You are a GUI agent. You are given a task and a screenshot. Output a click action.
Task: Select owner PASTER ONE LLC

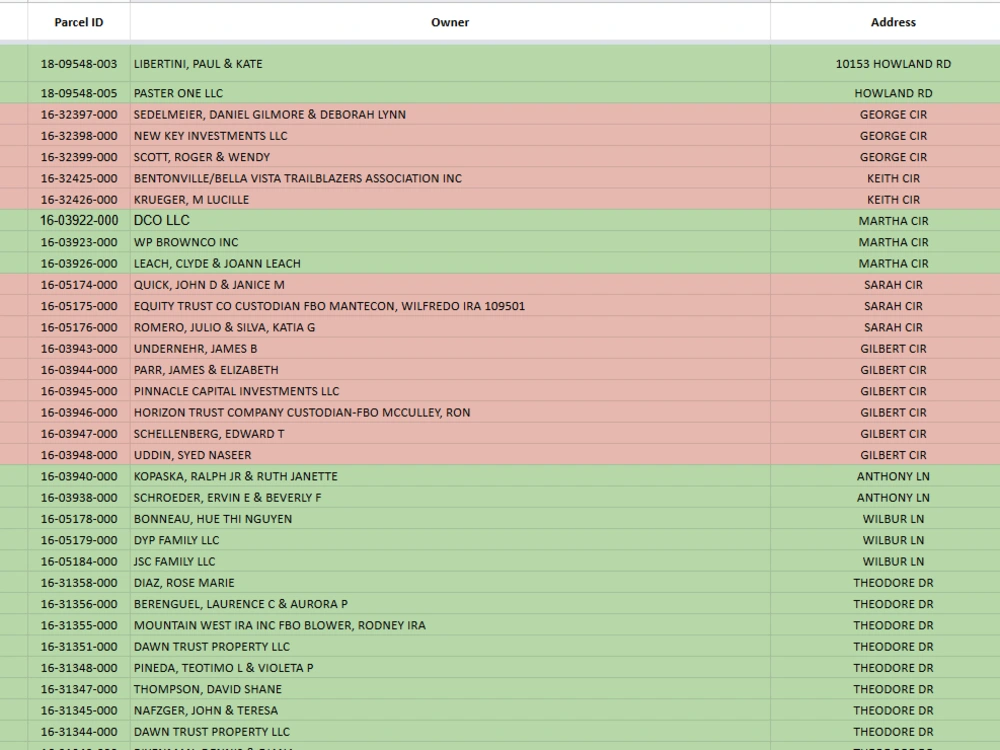coord(450,93)
